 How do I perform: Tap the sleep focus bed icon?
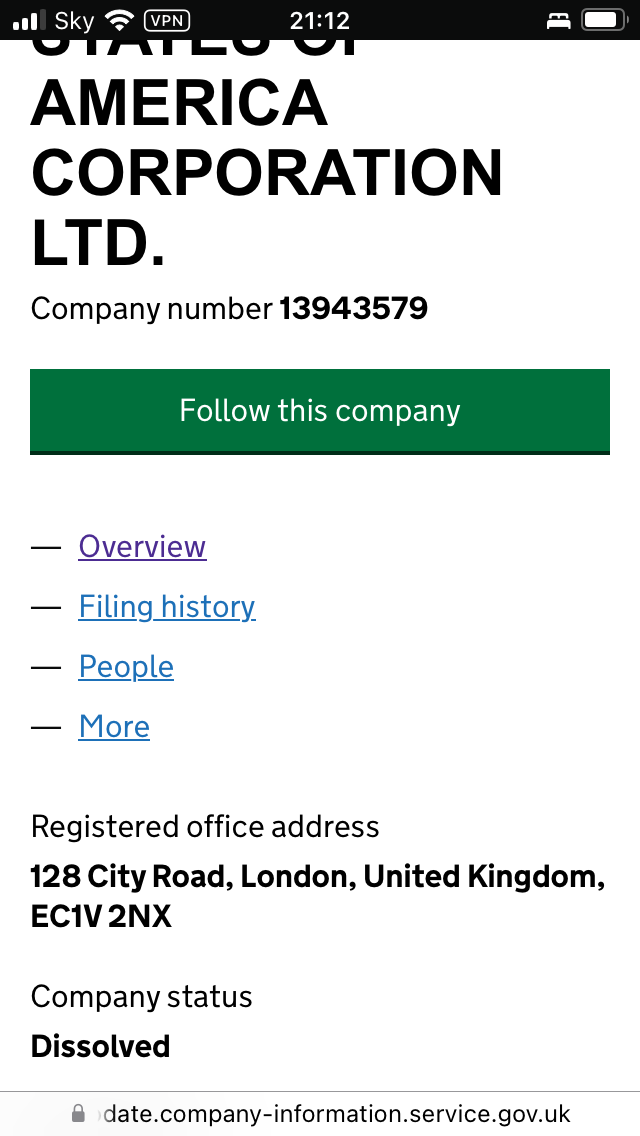point(558,20)
